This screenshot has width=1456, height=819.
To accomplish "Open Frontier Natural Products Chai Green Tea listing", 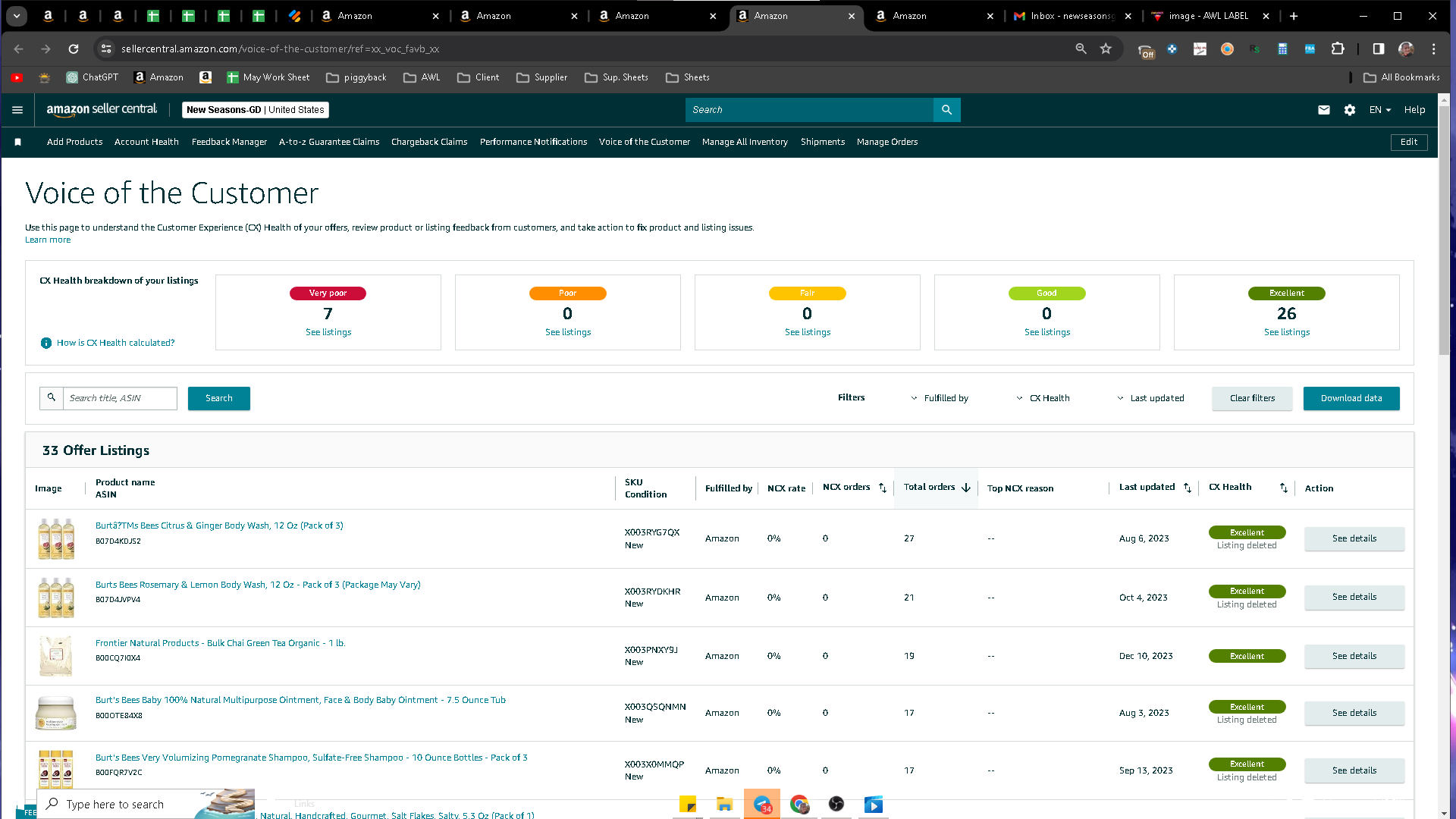I will (x=221, y=643).
